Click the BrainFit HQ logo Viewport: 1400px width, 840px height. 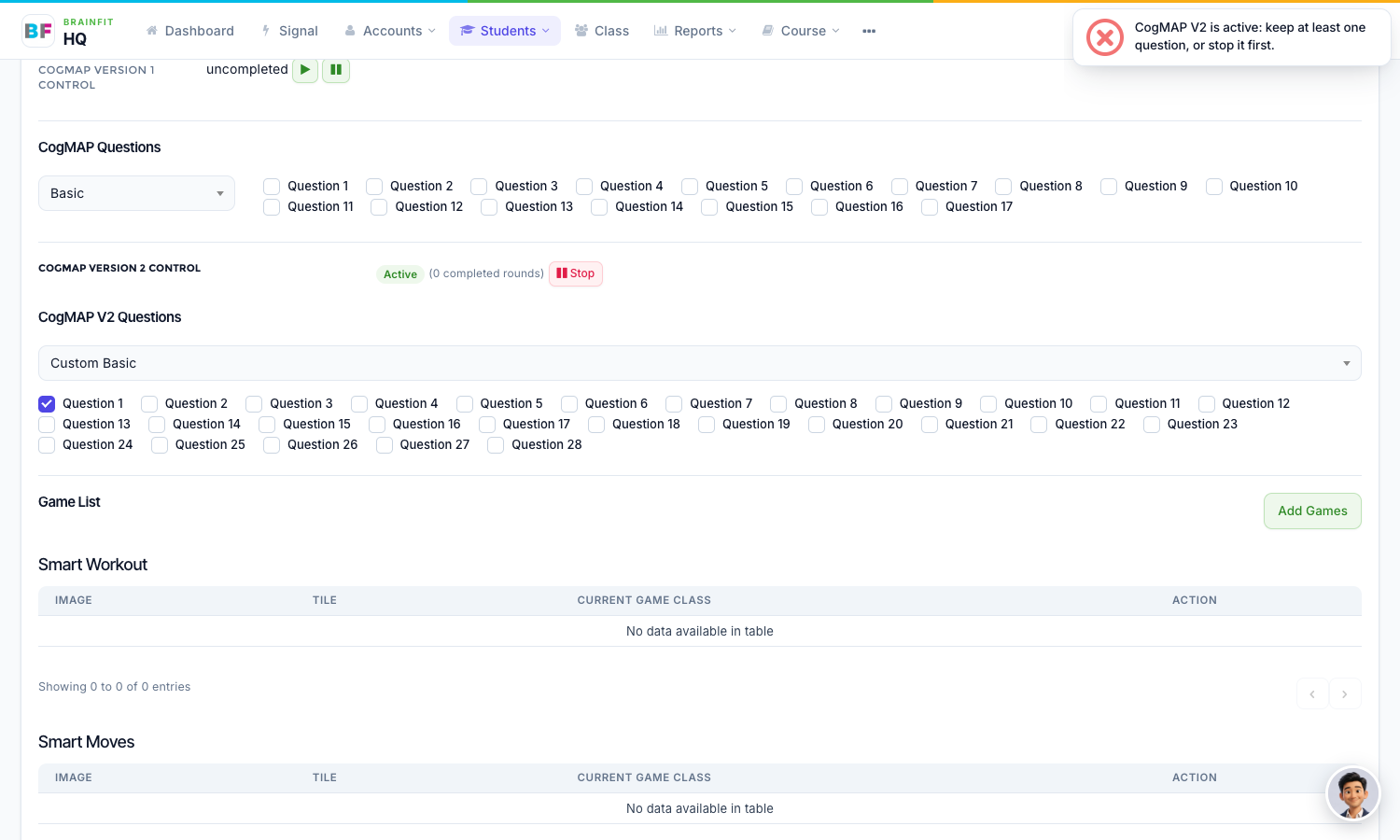tap(68, 31)
